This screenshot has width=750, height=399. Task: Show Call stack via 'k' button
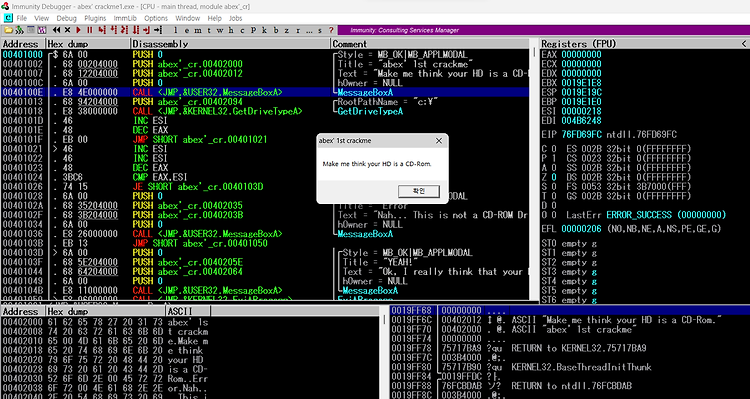264,30
